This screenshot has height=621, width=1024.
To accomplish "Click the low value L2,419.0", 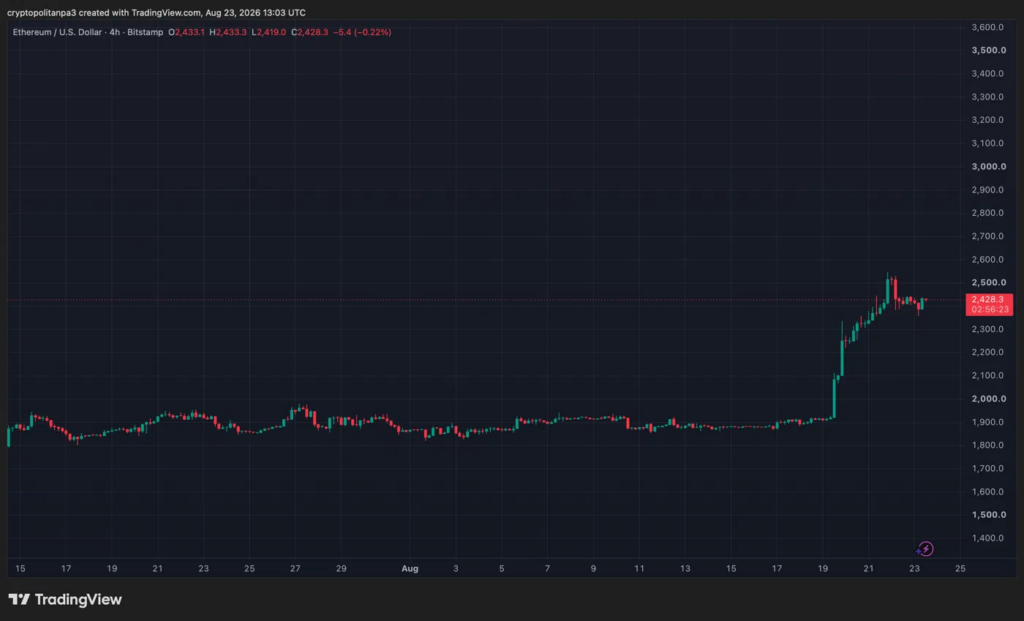I will [268, 32].
